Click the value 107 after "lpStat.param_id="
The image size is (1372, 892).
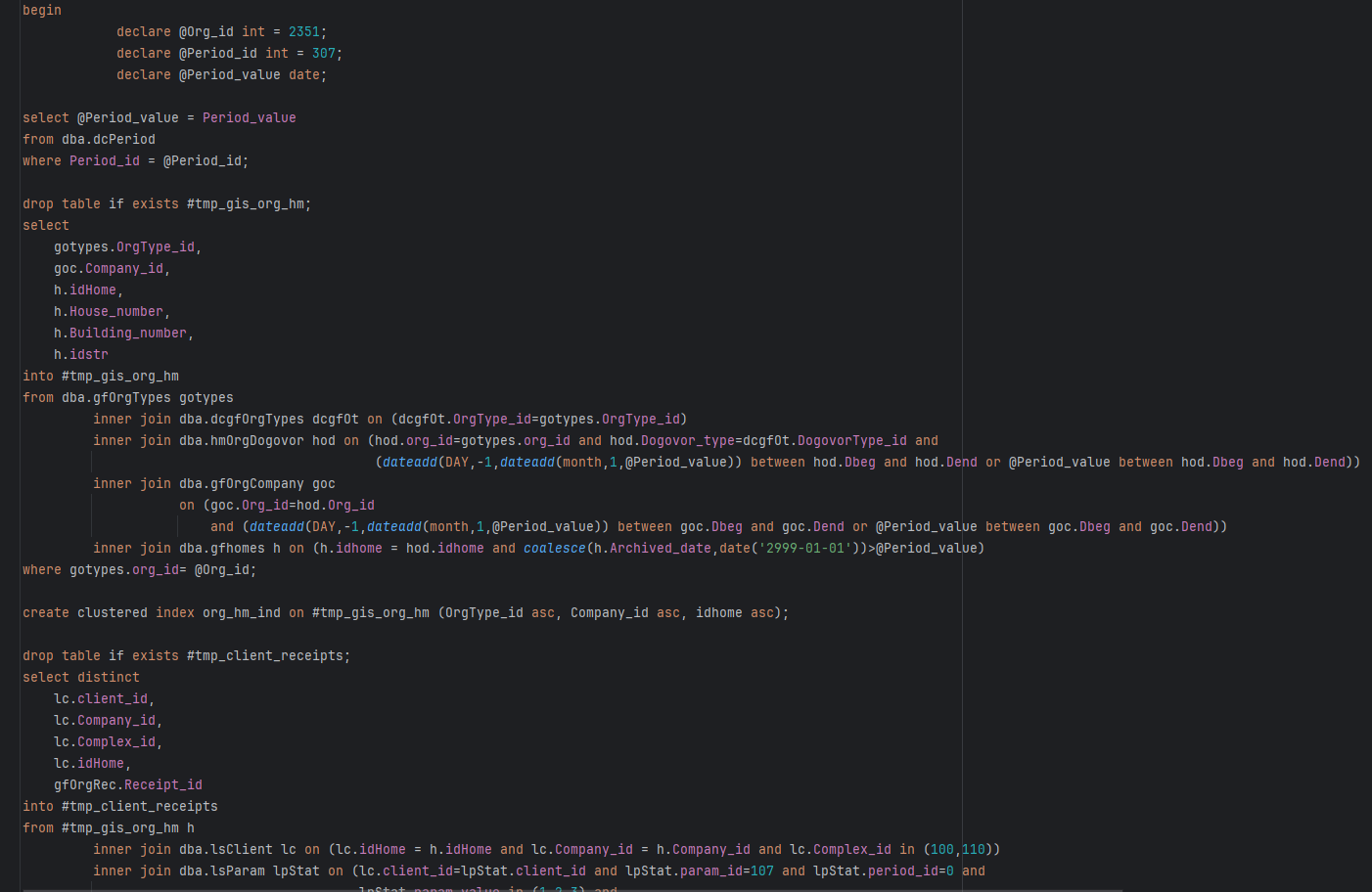pos(762,871)
